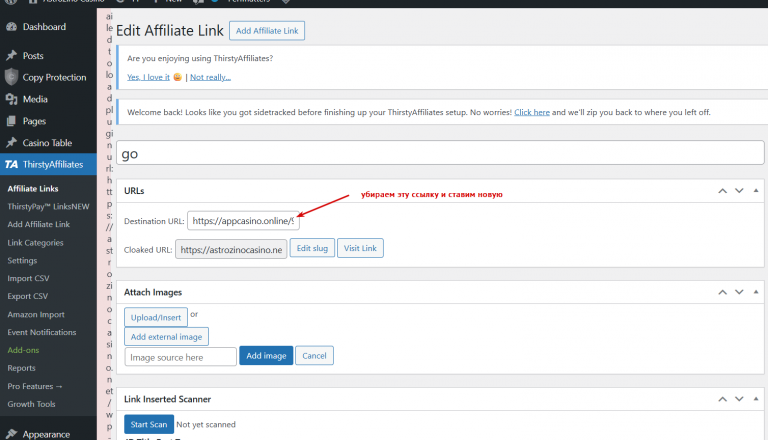Collapse the Attach Images panel

[756, 292]
